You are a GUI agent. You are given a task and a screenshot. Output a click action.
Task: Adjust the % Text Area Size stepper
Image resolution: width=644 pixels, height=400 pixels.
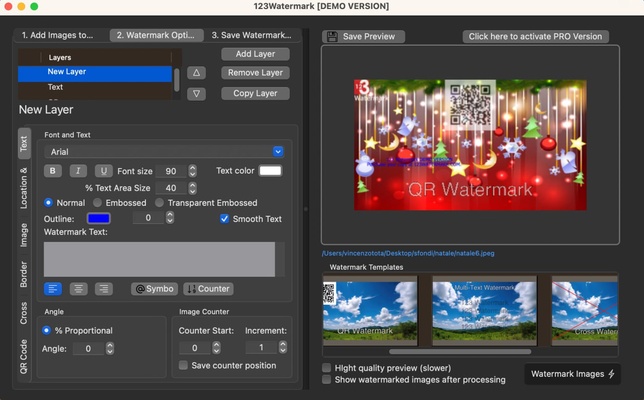point(192,188)
